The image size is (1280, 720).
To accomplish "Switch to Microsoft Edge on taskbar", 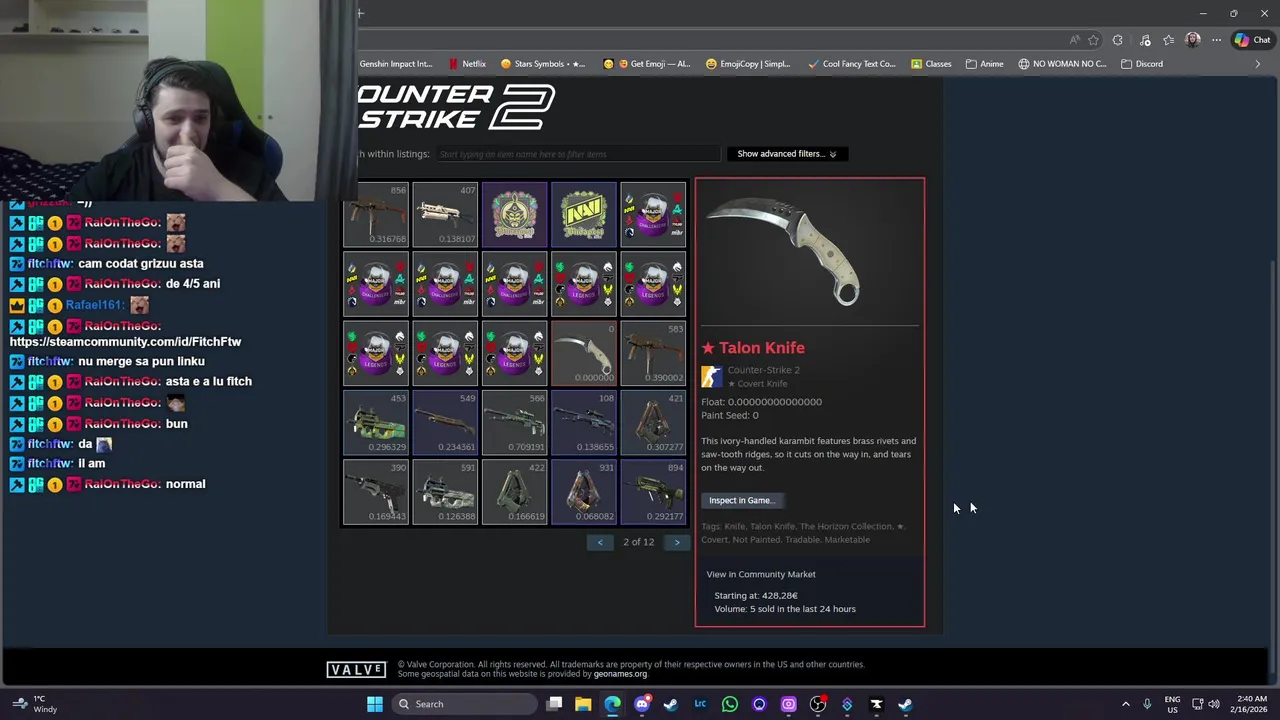I will (612, 704).
